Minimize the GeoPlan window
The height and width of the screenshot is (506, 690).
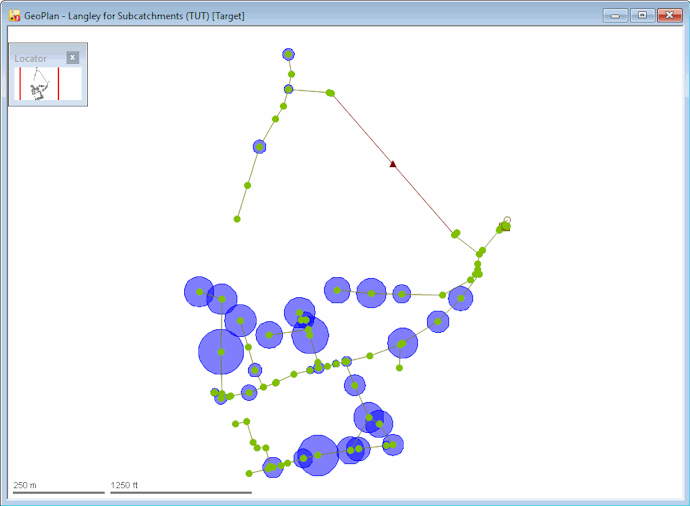click(x=615, y=15)
